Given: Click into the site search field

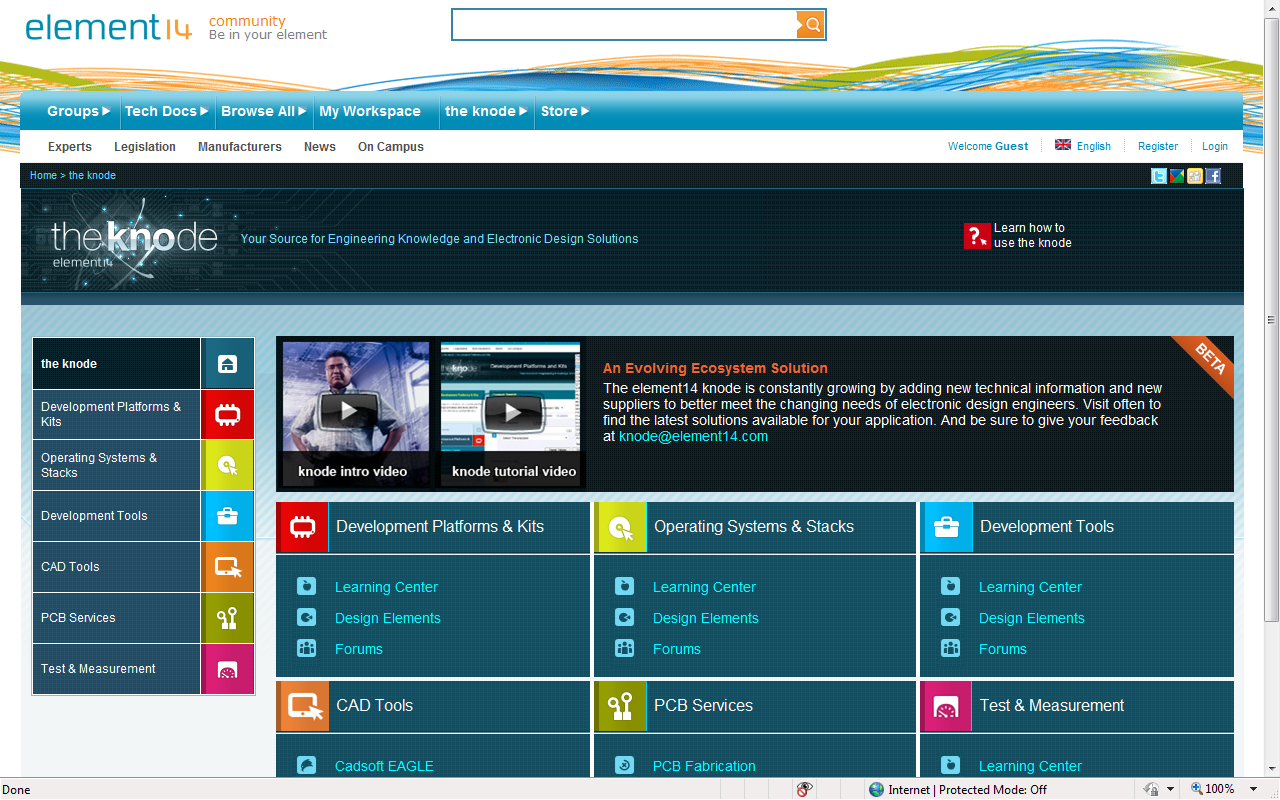Looking at the screenshot, I should coord(624,25).
